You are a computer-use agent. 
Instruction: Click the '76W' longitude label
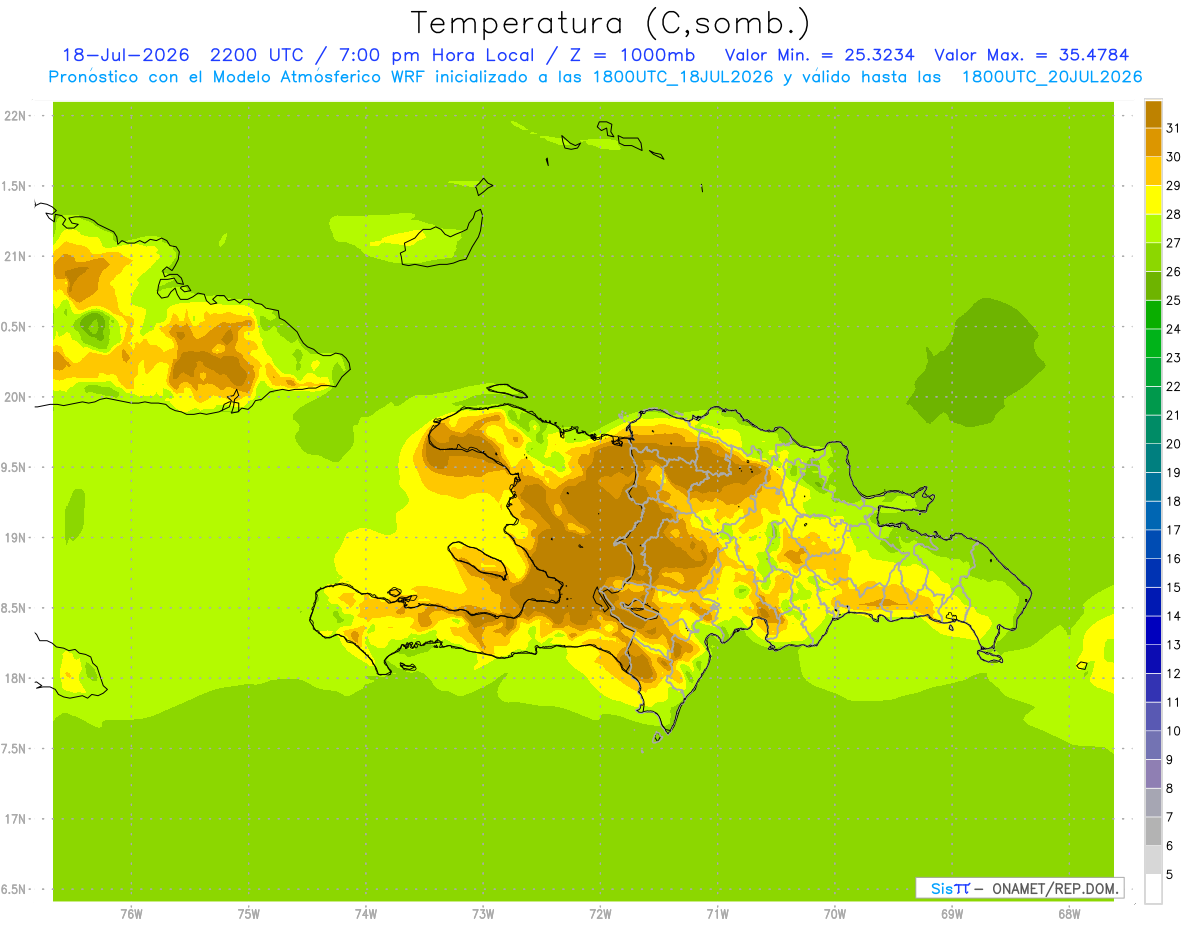tap(131, 913)
